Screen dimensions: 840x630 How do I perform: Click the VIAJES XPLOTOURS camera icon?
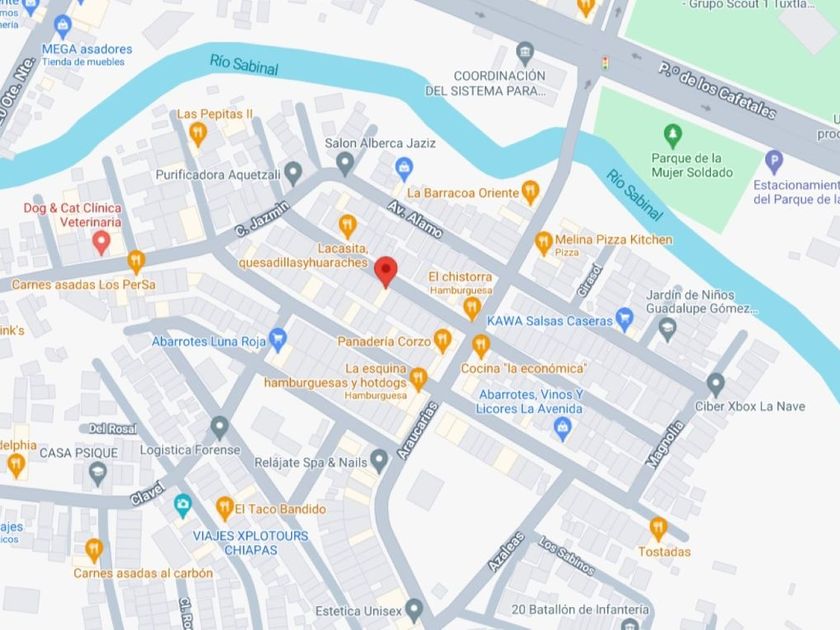tap(183, 506)
